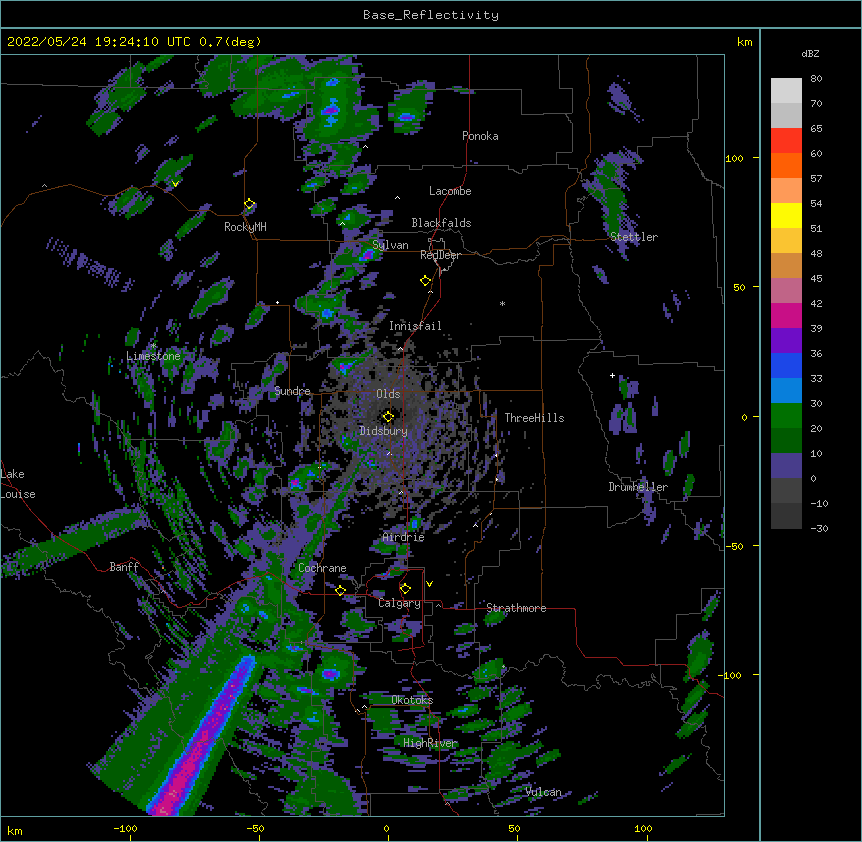Click the -100 tick on the horizontal axis

point(125,828)
